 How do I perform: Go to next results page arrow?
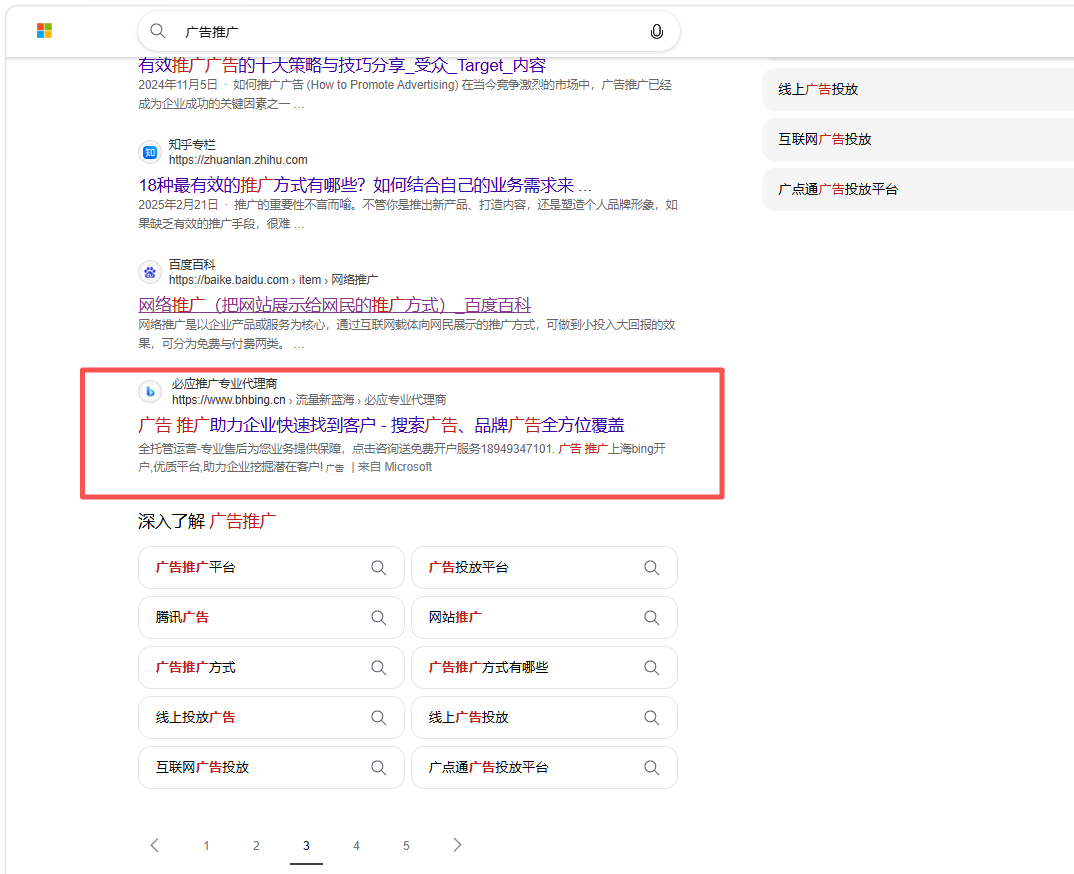click(x=458, y=845)
